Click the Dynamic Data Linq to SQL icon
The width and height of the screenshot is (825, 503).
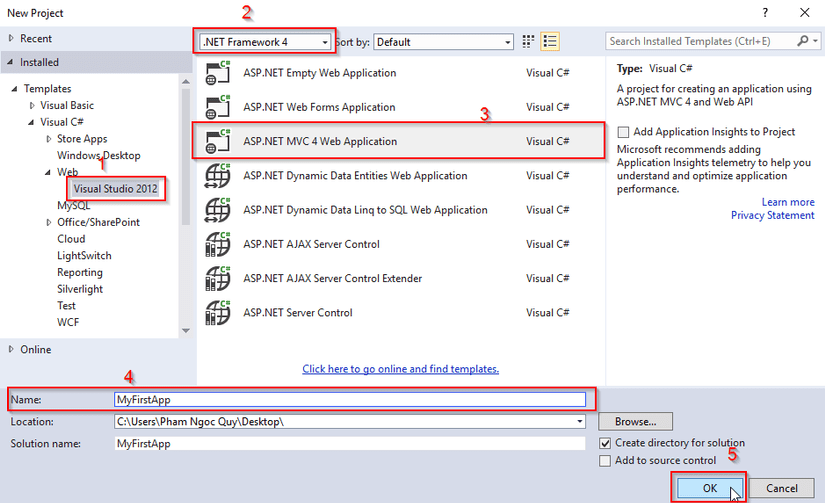(x=217, y=209)
